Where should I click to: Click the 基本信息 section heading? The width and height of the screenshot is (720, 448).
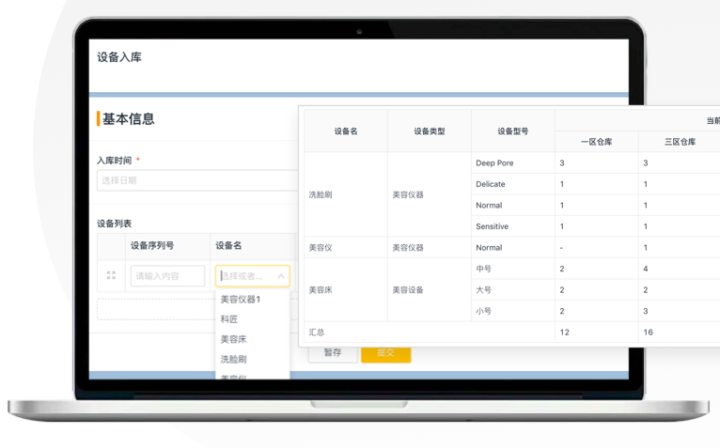[x=128, y=119]
